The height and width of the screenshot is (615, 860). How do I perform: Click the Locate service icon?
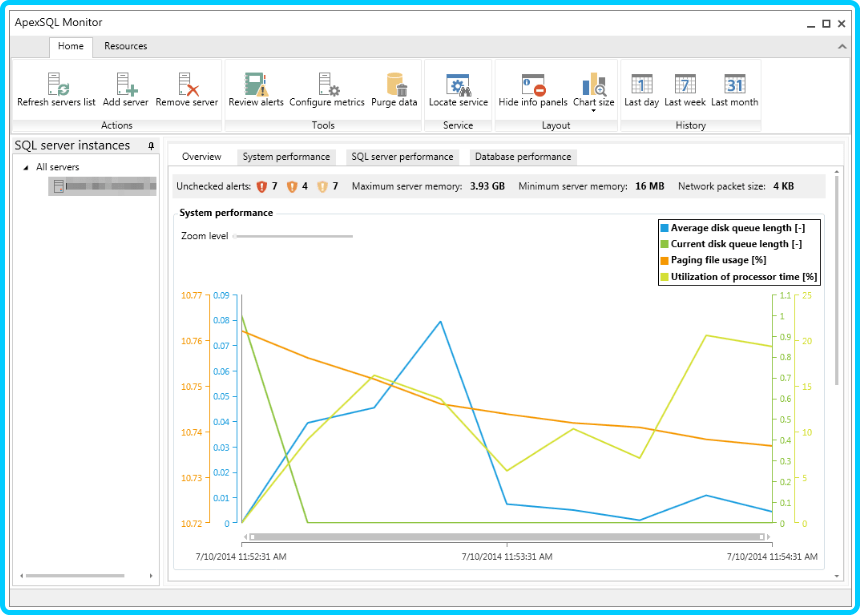pos(458,84)
